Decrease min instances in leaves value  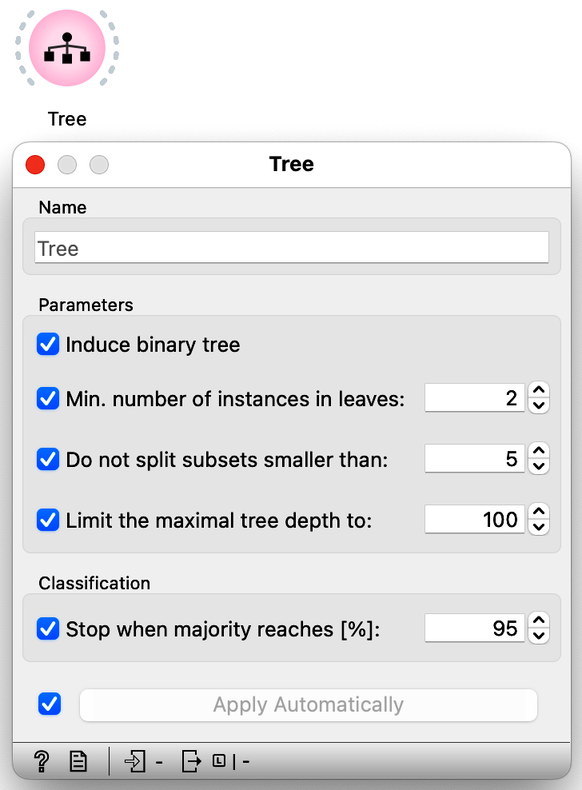539,406
